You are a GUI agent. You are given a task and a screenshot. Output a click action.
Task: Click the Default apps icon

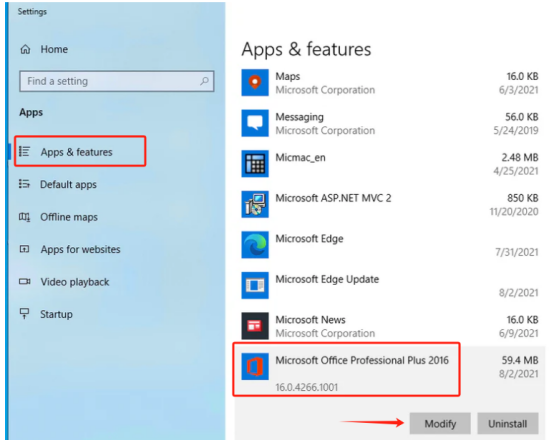click(x=24, y=184)
